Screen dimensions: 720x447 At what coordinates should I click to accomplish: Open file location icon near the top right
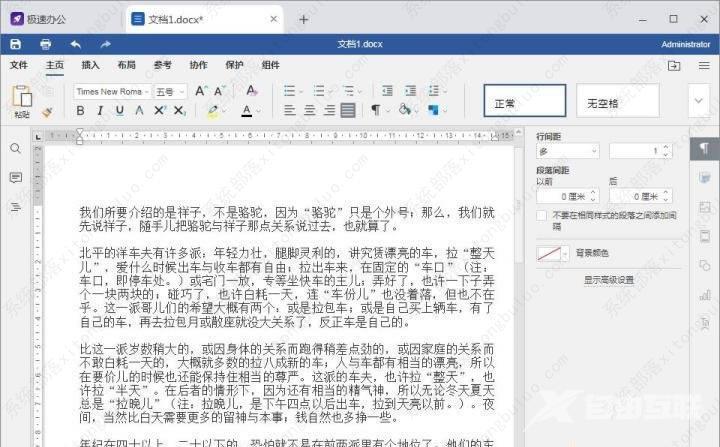point(674,65)
